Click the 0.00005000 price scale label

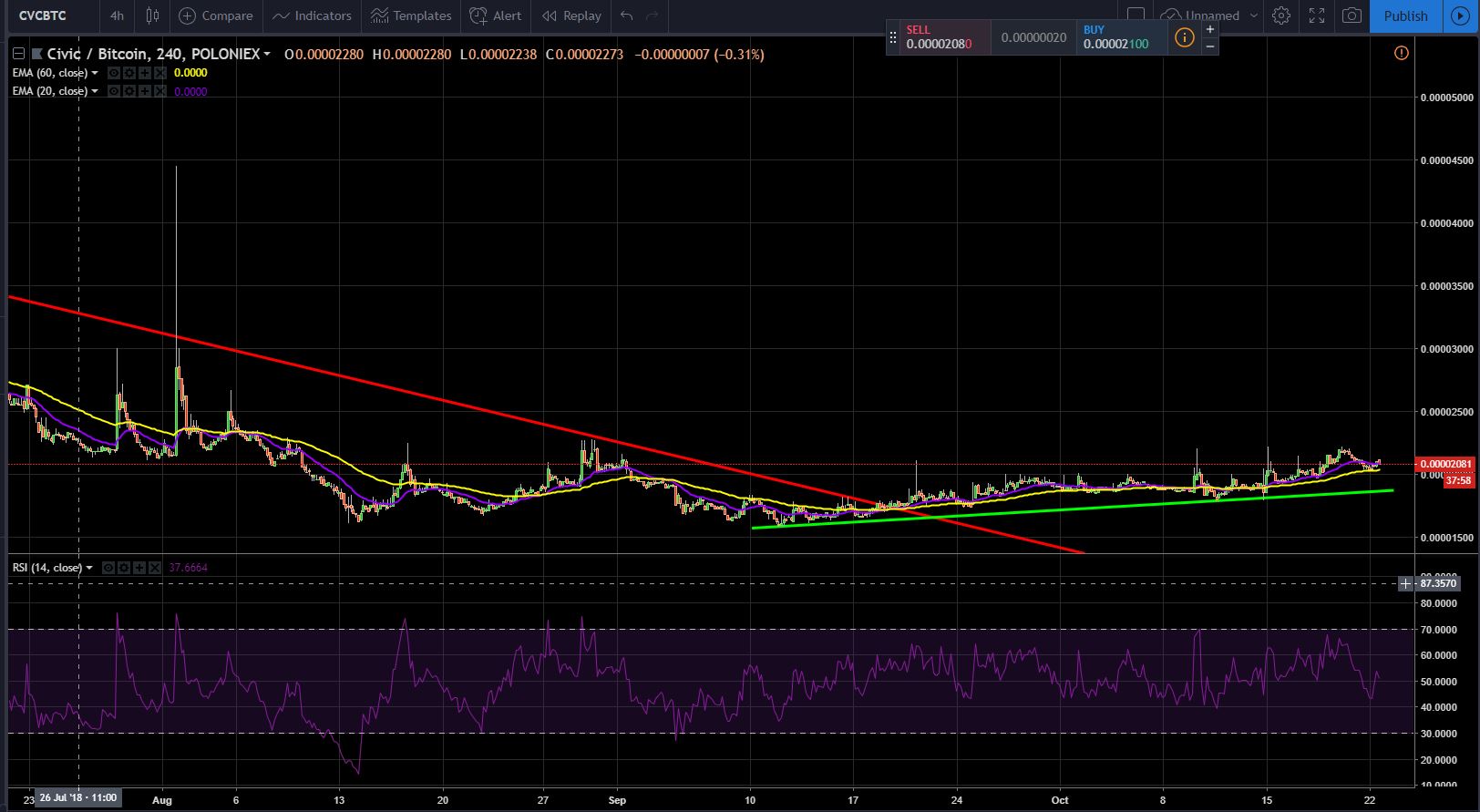[x=1447, y=98]
